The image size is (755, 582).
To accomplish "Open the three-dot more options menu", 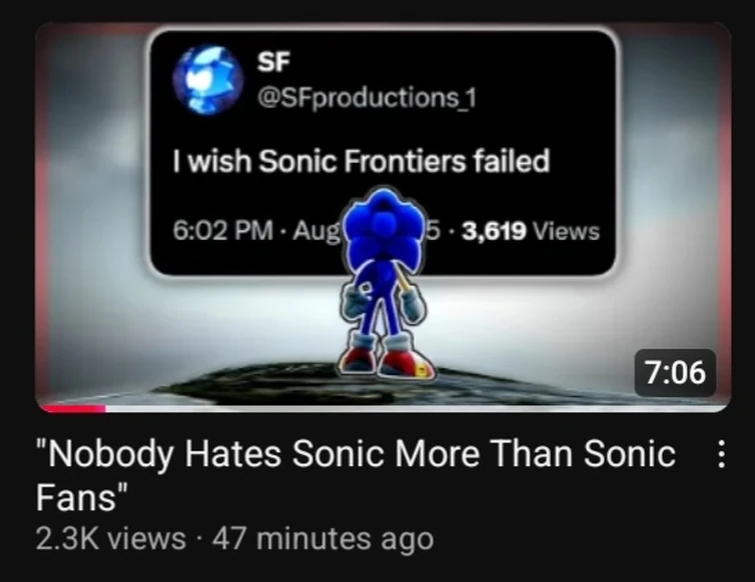I will coord(721,455).
